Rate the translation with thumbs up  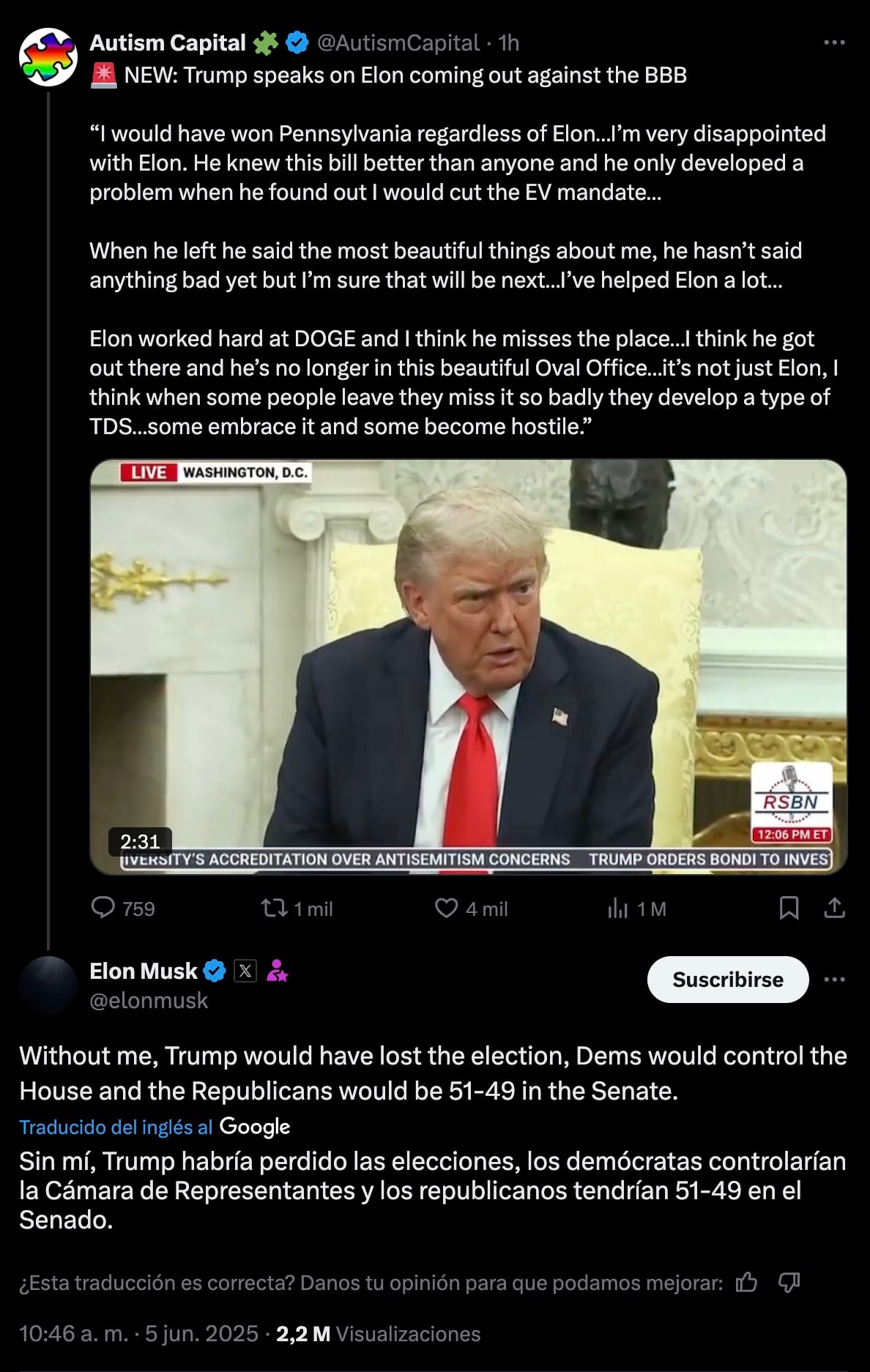click(746, 1282)
